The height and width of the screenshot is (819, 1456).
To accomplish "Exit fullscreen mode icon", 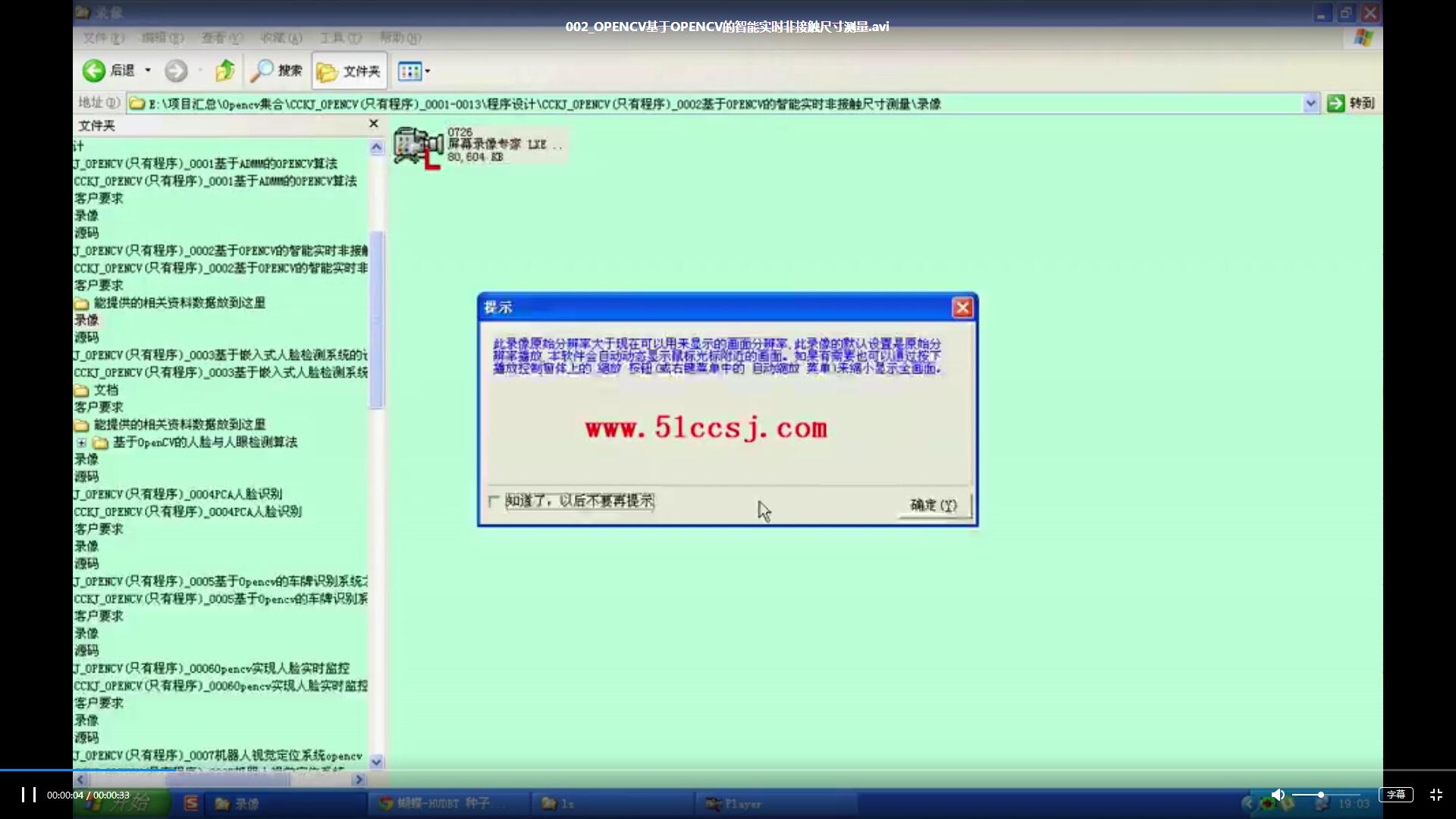I will (x=1436, y=795).
